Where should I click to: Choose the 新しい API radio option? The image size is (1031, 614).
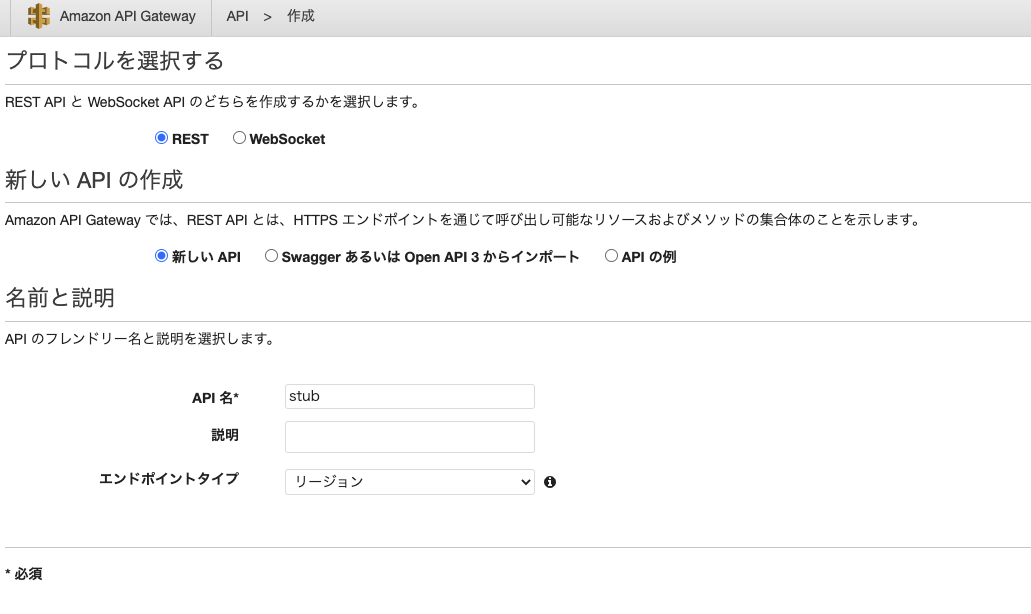coord(161,256)
